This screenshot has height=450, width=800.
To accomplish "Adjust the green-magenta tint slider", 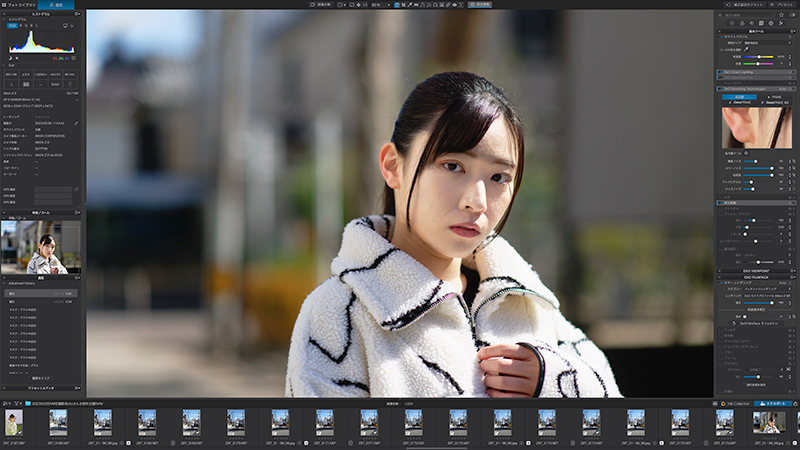I will tap(759, 63).
